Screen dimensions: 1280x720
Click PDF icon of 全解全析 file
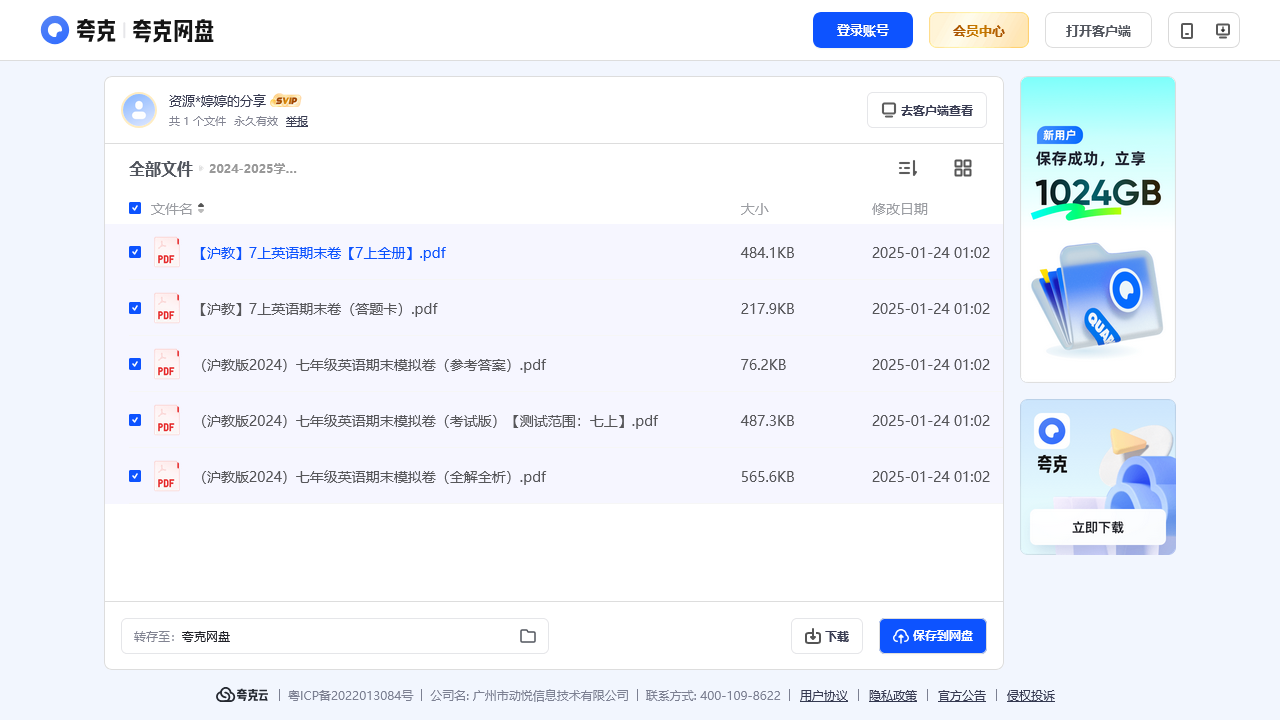[167, 476]
